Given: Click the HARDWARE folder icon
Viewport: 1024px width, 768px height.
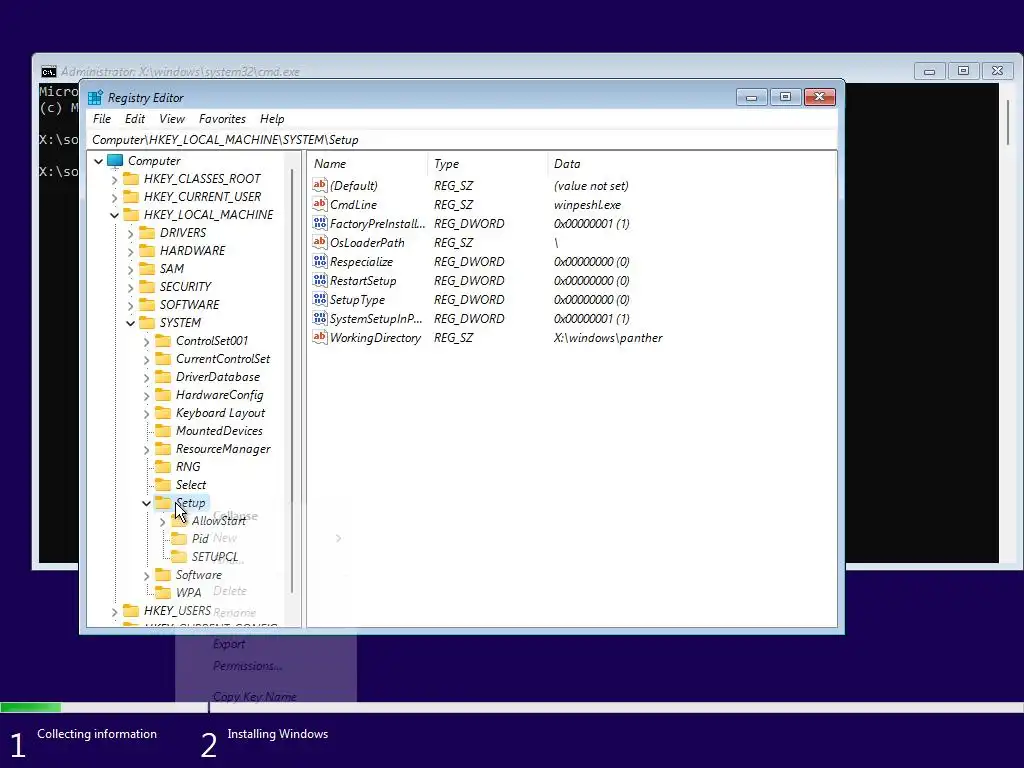Looking at the screenshot, I should tap(148, 251).
